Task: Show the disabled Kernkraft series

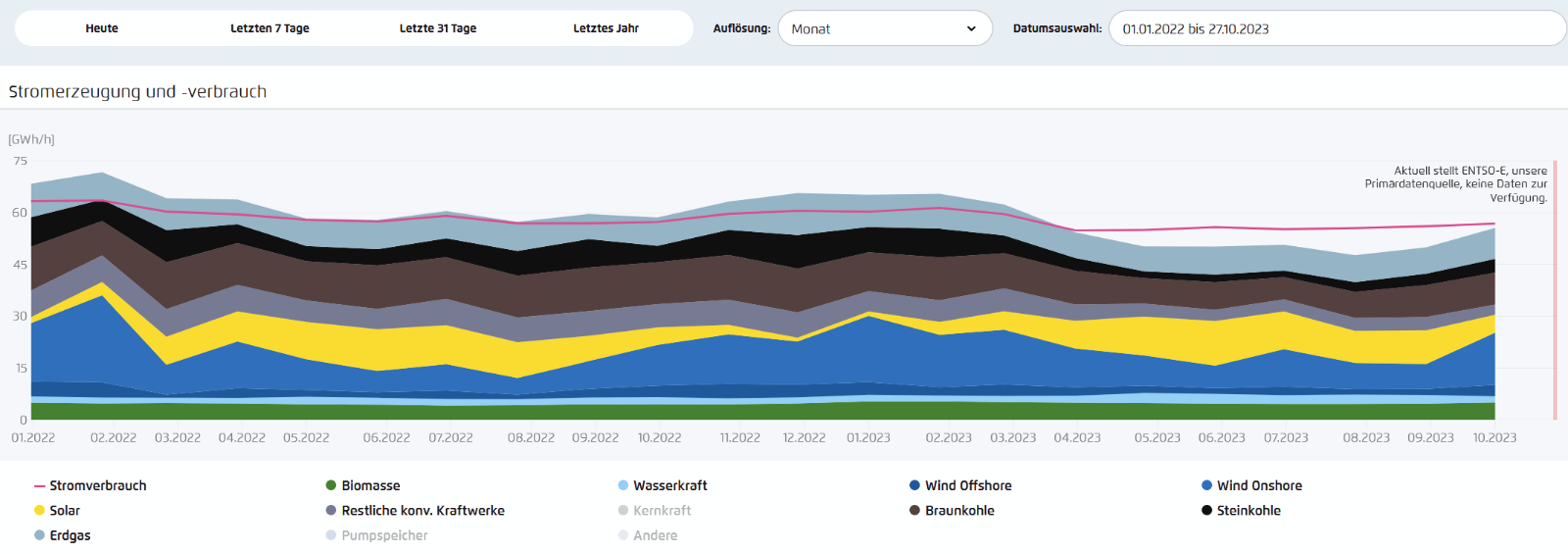Action: [x=655, y=510]
